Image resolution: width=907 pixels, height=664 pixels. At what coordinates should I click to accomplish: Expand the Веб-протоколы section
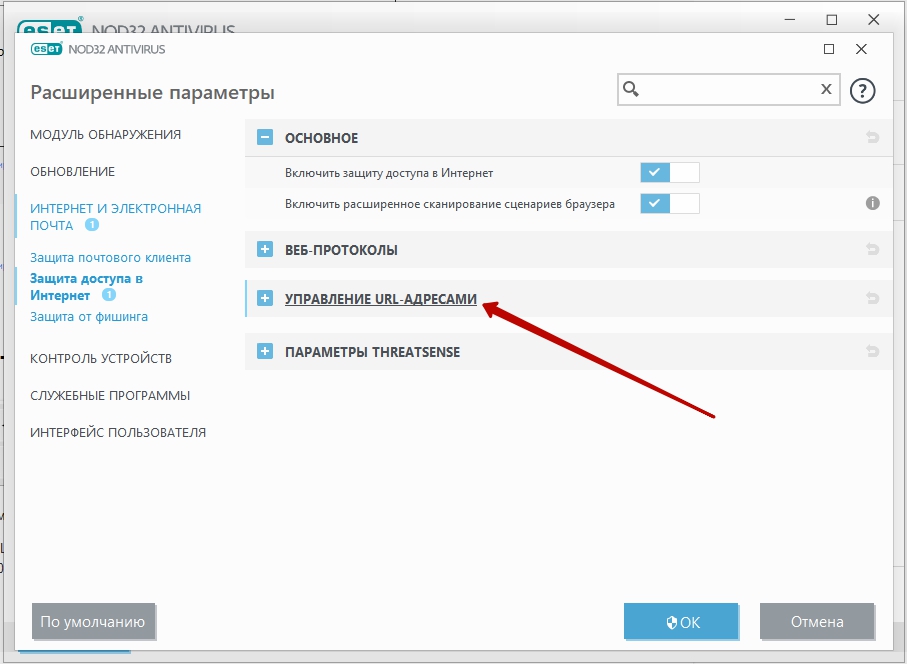coord(265,250)
